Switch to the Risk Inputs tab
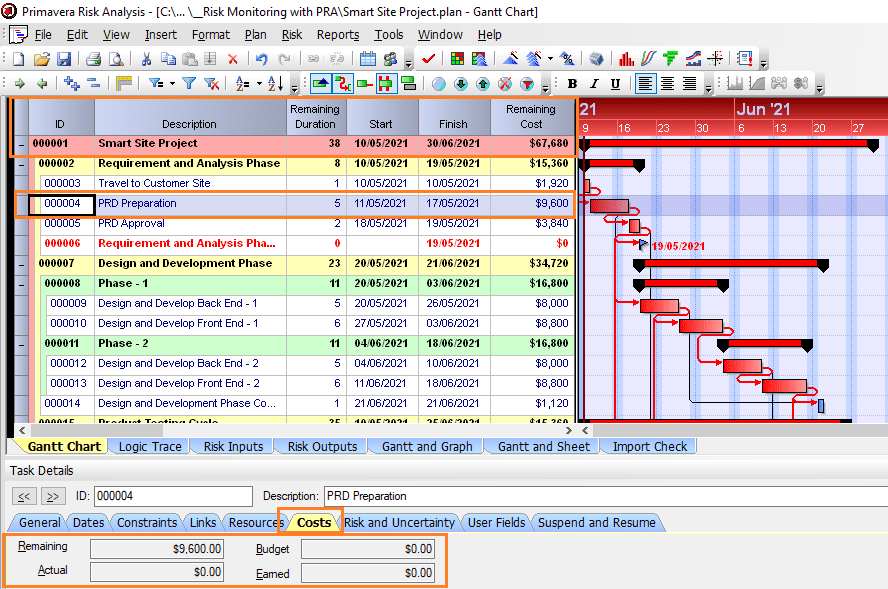888x589 pixels. pyautogui.click(x=233, y=447)
